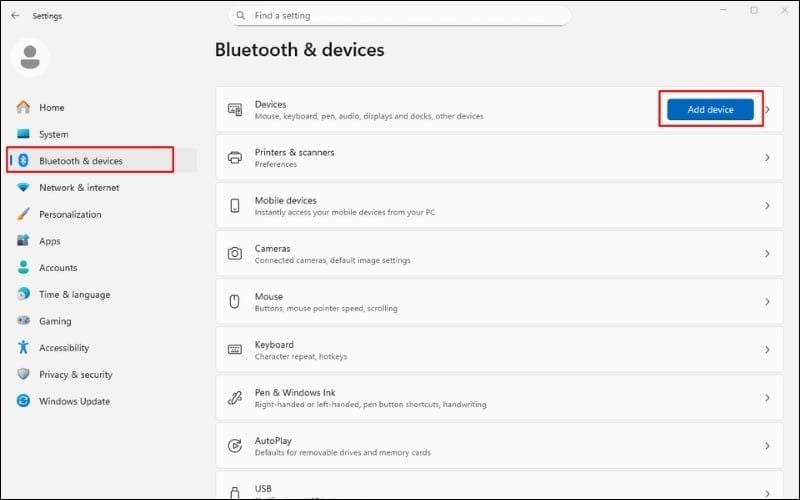Open the Mouse row chevron
The height and width of the screenshot is (500, 800).
(x=767, y=302)
